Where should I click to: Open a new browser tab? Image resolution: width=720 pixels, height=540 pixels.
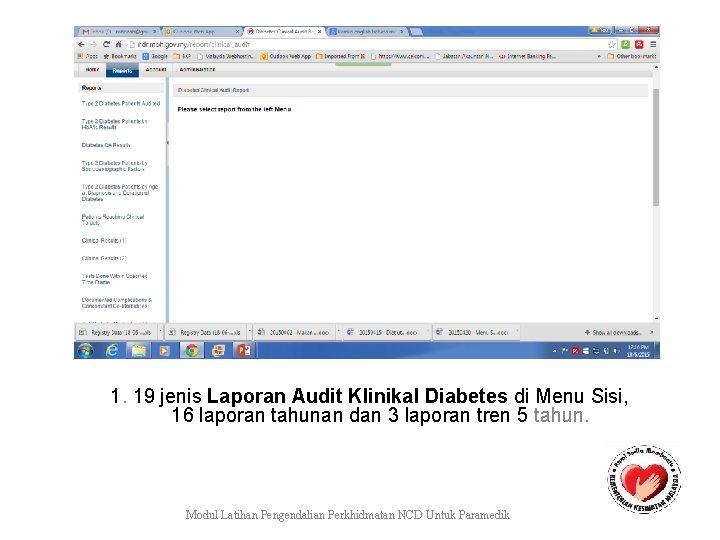pos(416,32)
